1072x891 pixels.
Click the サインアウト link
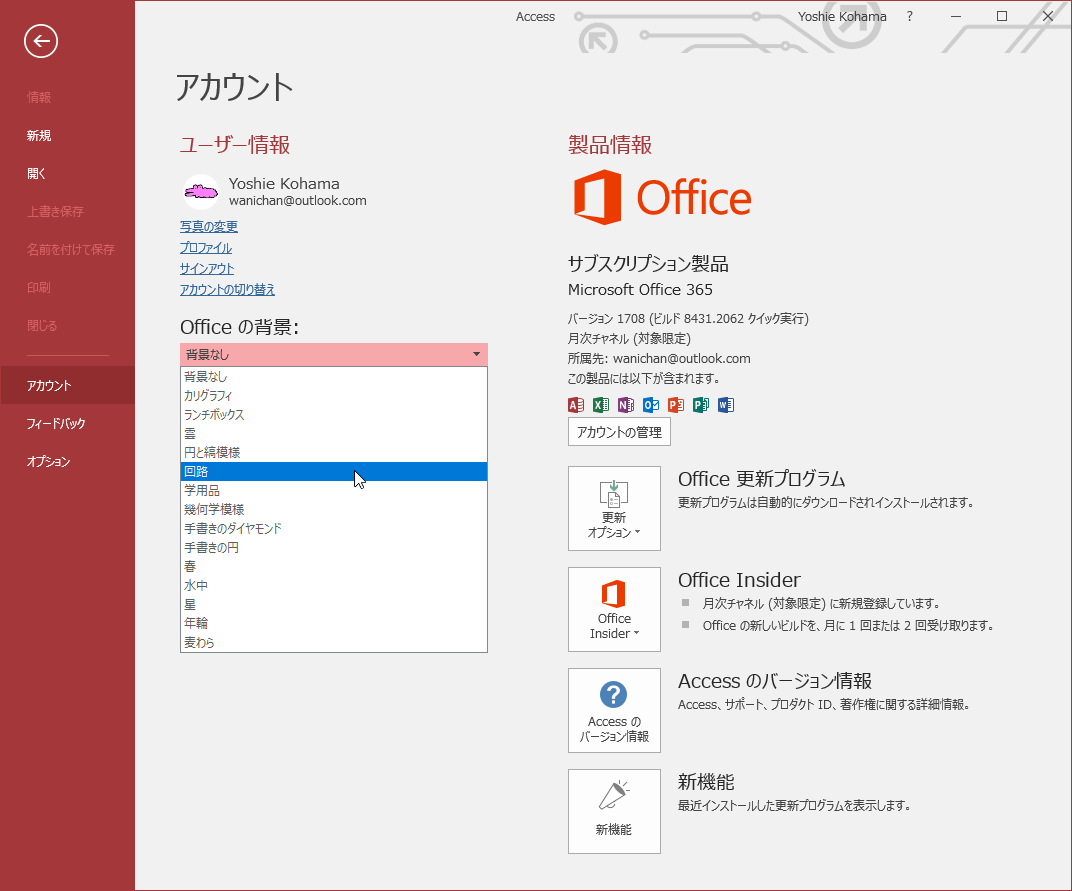coord(207,269)
